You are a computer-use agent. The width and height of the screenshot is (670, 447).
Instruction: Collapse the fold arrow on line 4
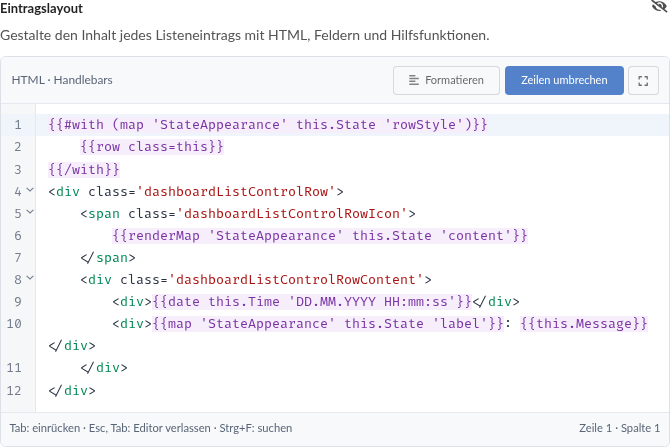point(30,189)
